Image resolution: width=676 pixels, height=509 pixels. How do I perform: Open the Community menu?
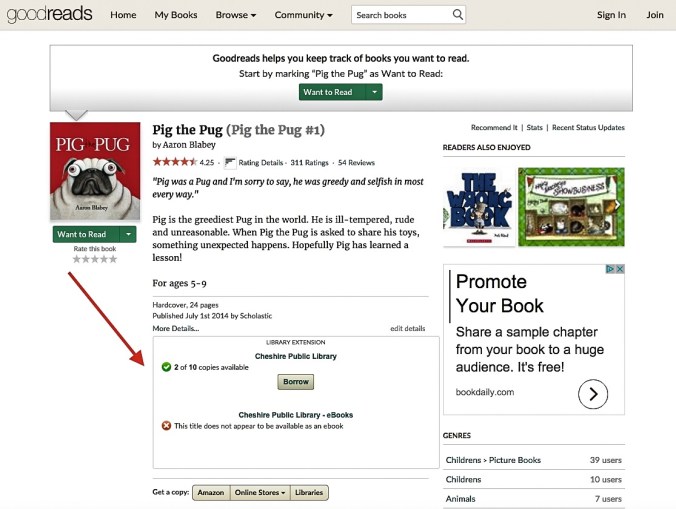tap(304, 15)
